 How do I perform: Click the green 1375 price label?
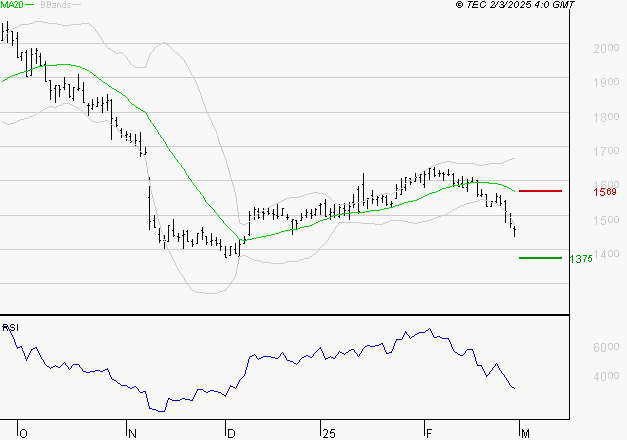(x=581, y=259)
